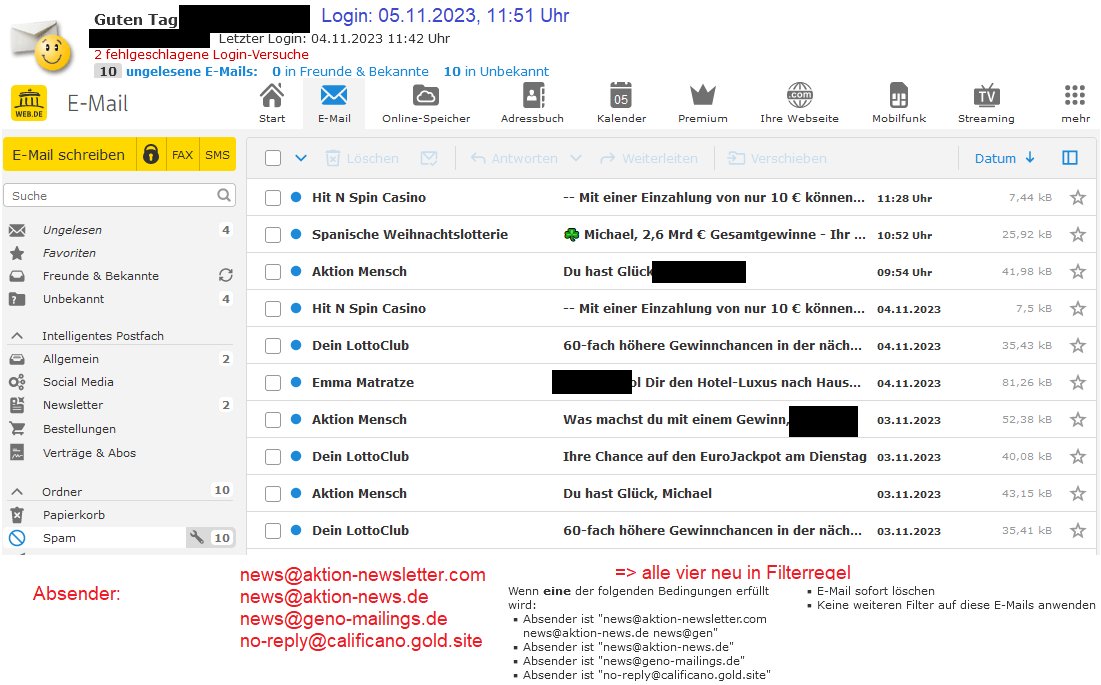Star the Dein LottoClub EuroJackpot email
Image resolution: width=1101 pixels, height=685 pixels.
click(1077, 456)
